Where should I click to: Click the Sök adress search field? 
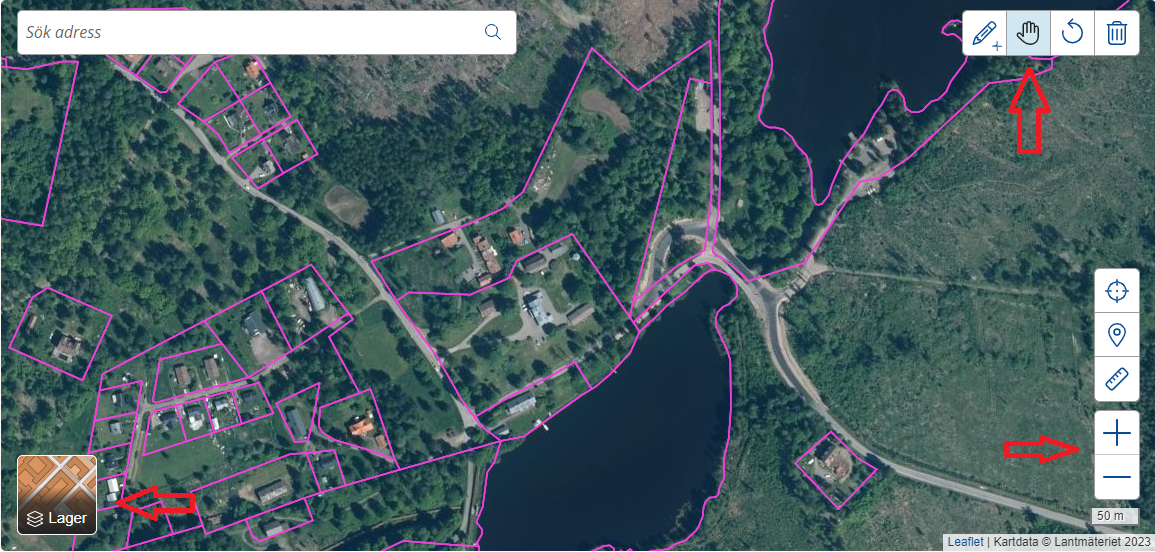point(250,32)
